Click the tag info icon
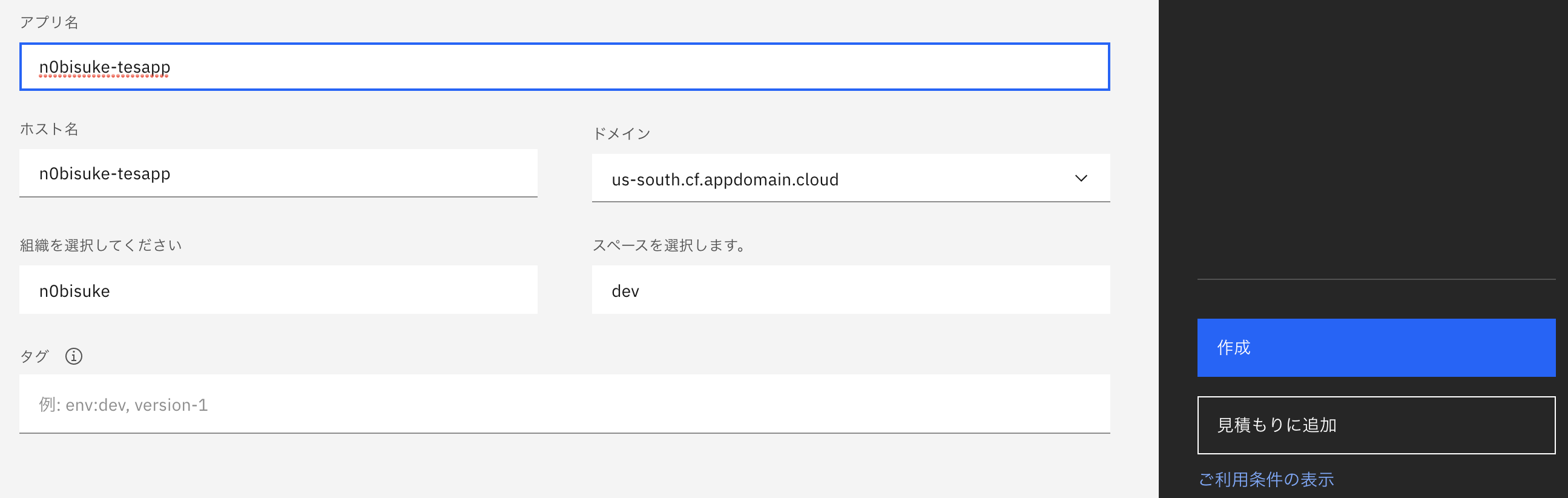1568x498 pixels. tap(74, 356)
